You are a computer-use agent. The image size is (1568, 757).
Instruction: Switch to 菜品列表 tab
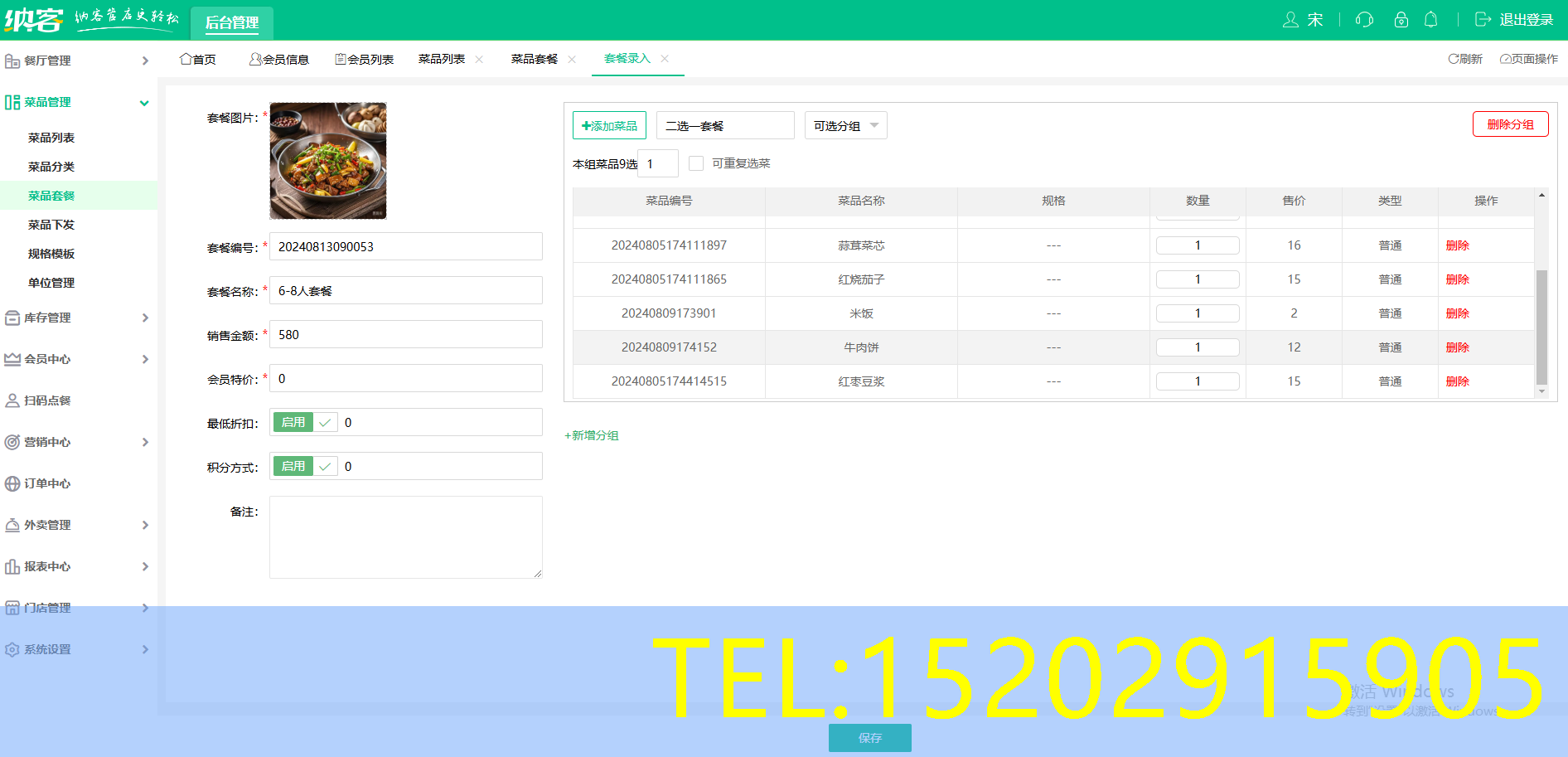click(442, 59)
